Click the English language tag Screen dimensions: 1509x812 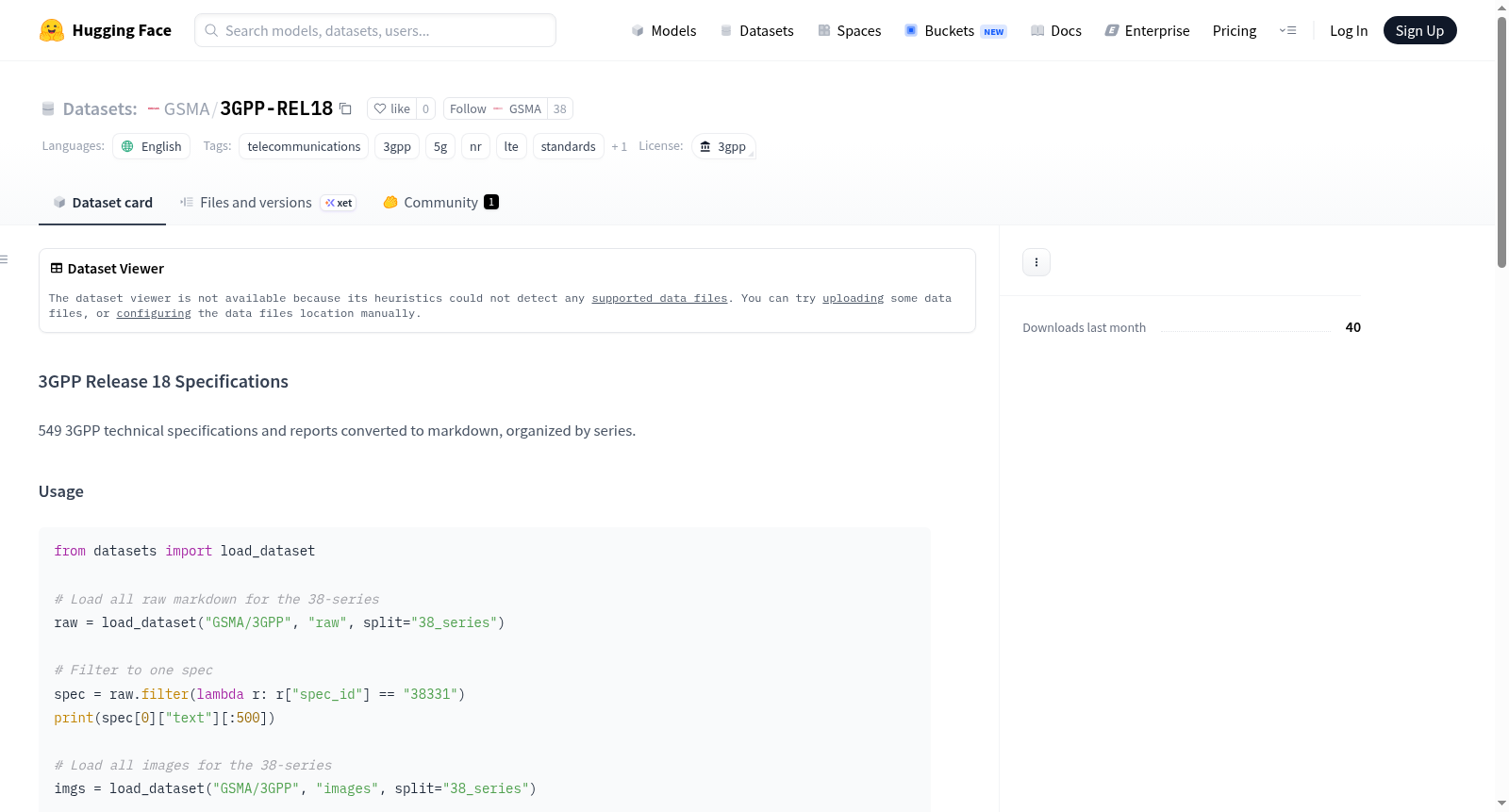(151, 146)
